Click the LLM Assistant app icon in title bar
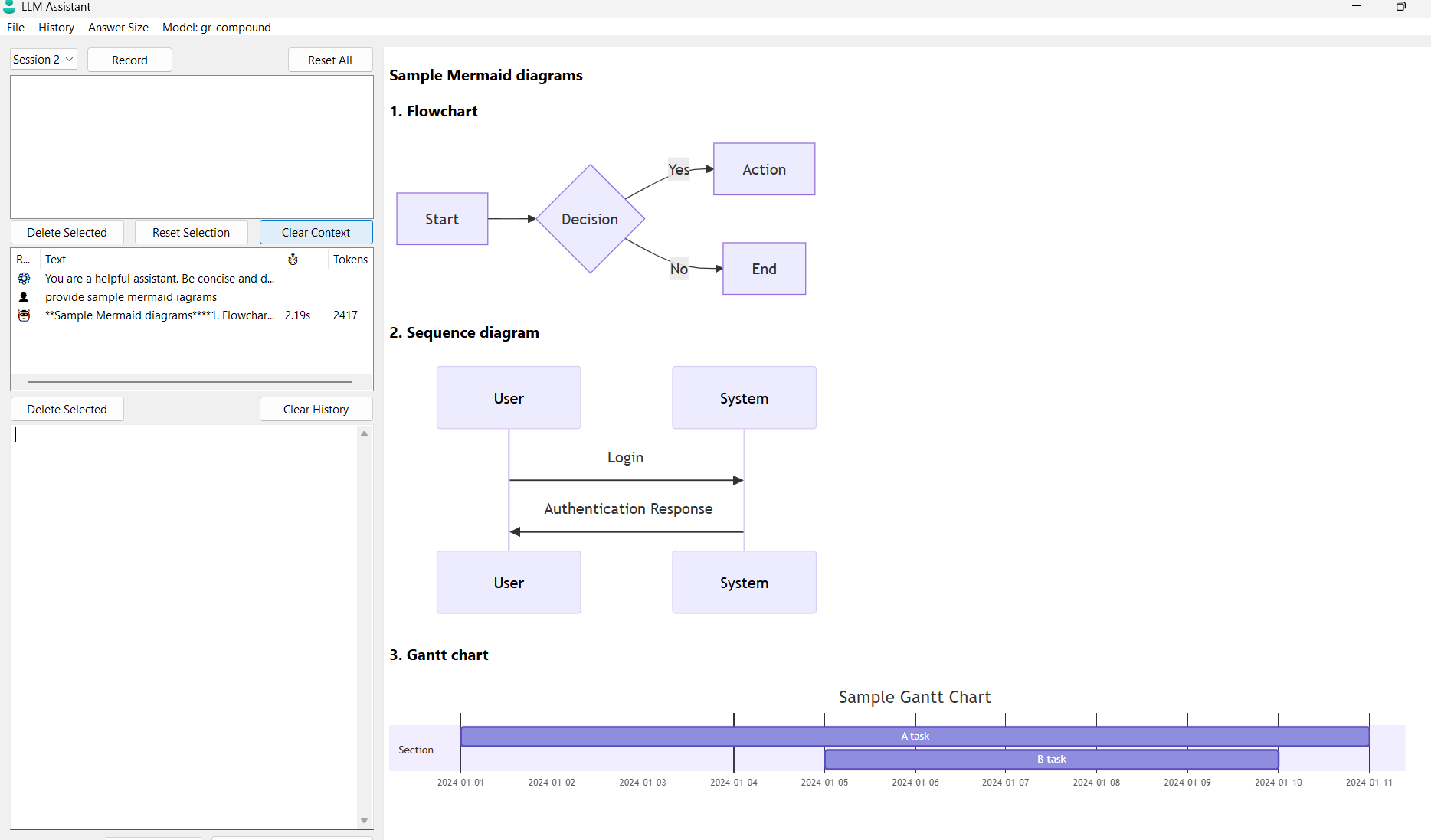Screen dimensions: 1431x840 [9, 7]
